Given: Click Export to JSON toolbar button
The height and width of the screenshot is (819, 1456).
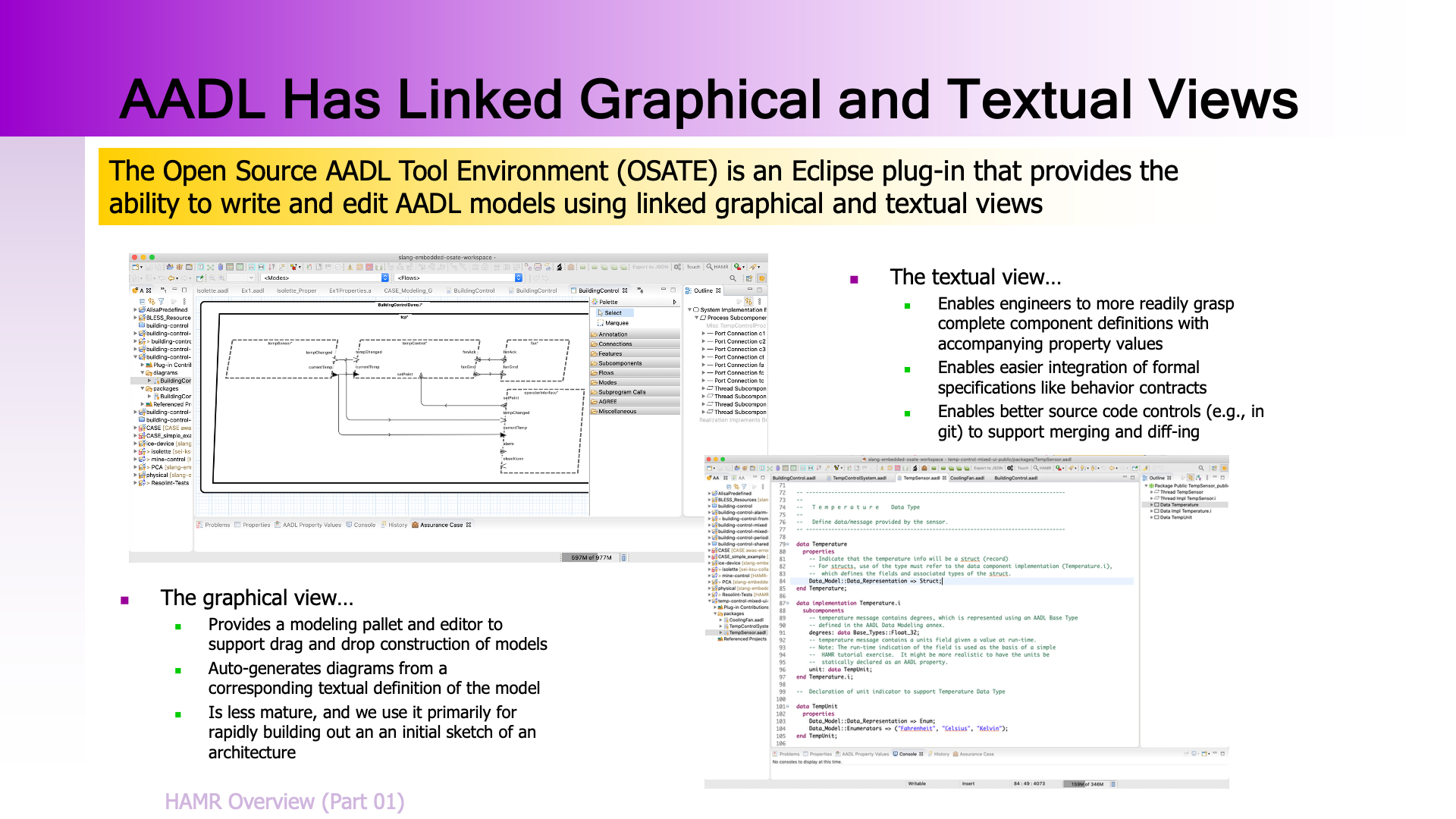Looking at the screenshot, I should click(650, 267).
